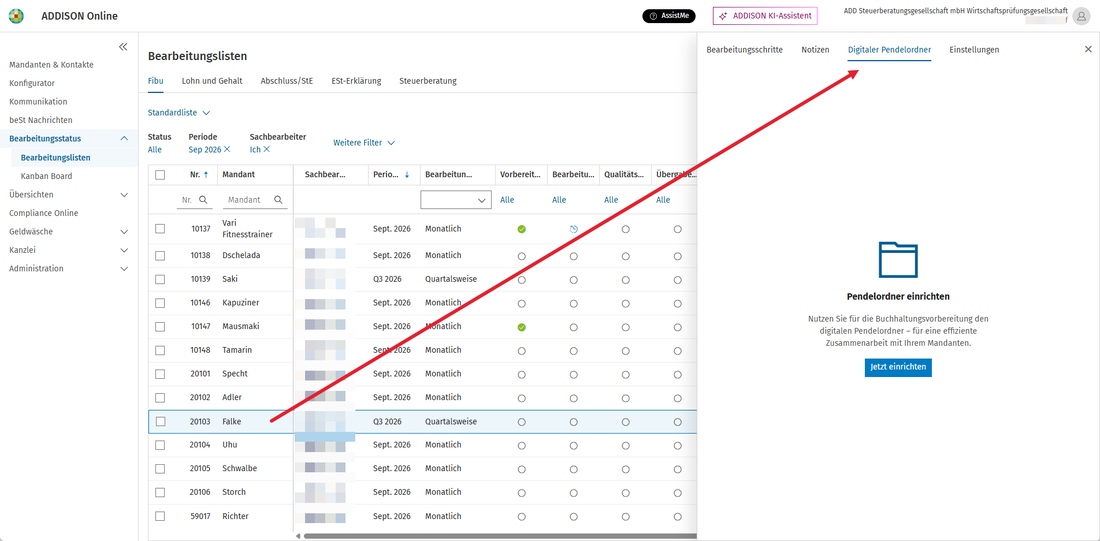Remove the Ich Sachbearbeiter filter

(x=267, y=149)
